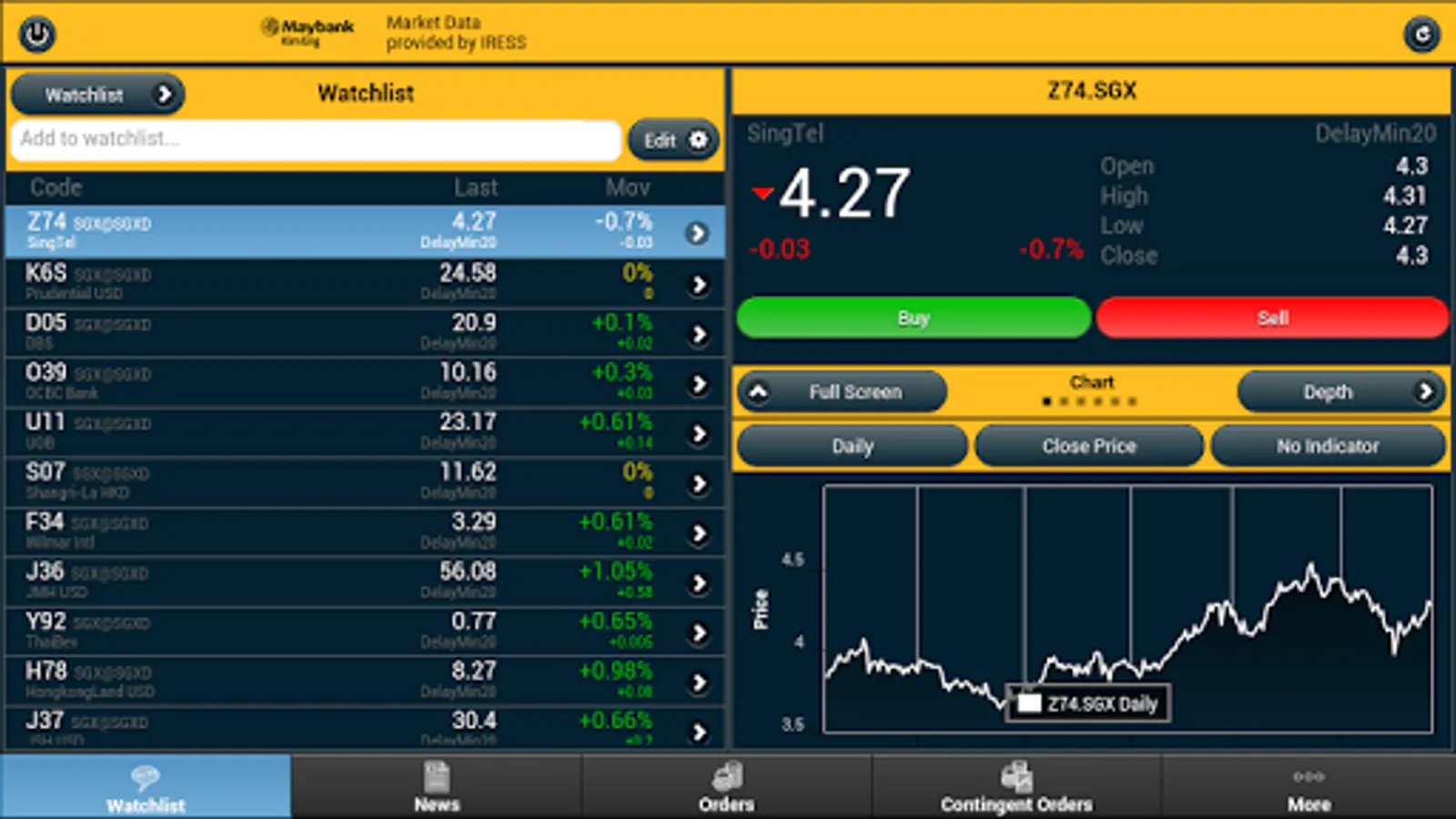This screenshot has height=819, width=1456.
Task: Open details arrow for U11 row
Action: point(698,434)
